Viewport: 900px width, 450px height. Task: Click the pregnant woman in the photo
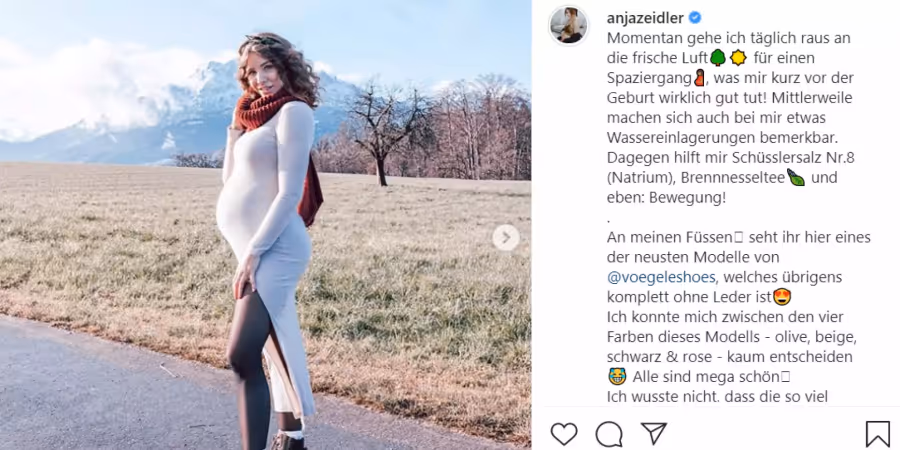click(x=269, y=241)
